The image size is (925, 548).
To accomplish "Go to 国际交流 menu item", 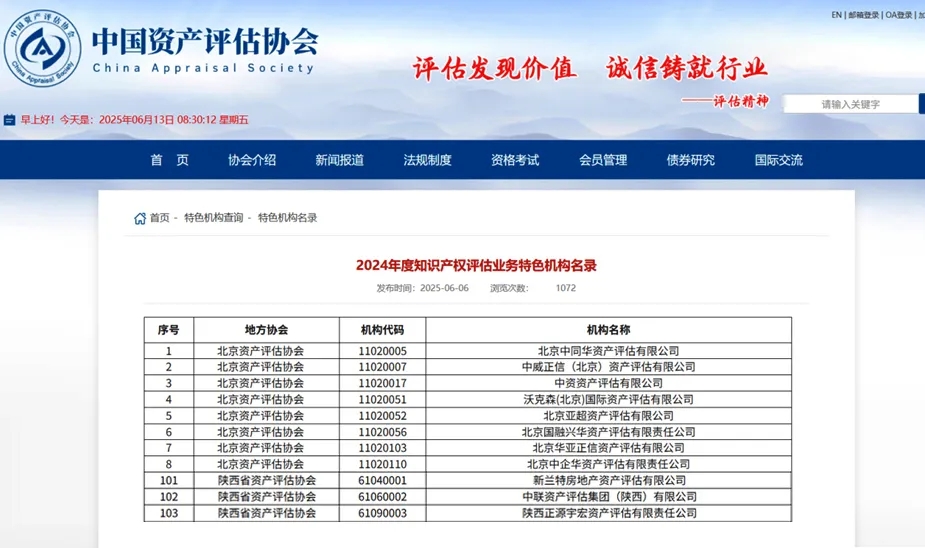I will click(779, 160).
